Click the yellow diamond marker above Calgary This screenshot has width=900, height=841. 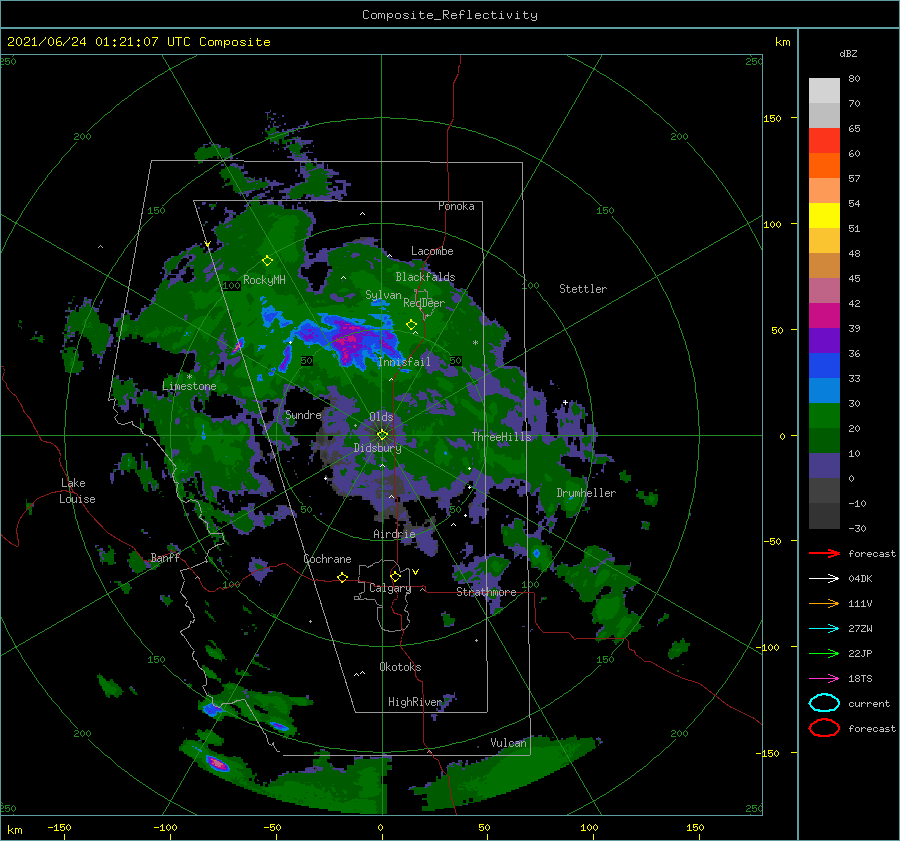tap(395, 576)
